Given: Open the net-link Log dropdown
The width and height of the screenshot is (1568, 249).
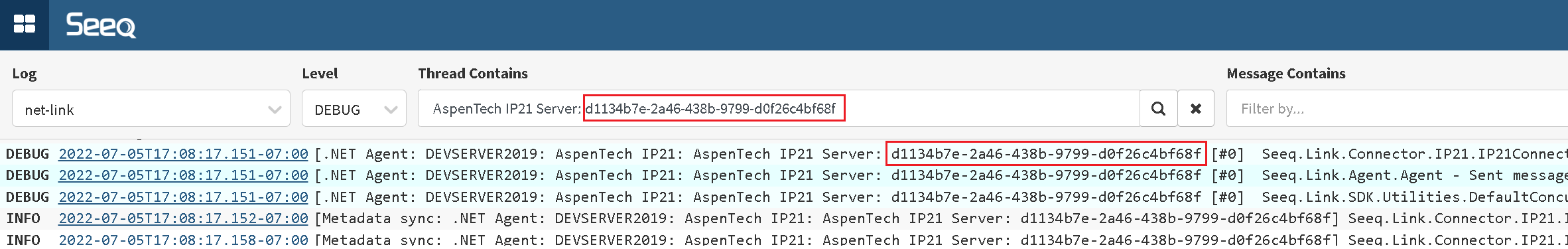Looking at the screenshot, I should (151, 108).
